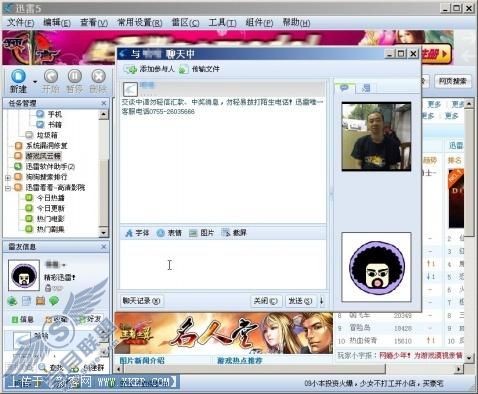Click the 开始 start download icon

(51, 76)
